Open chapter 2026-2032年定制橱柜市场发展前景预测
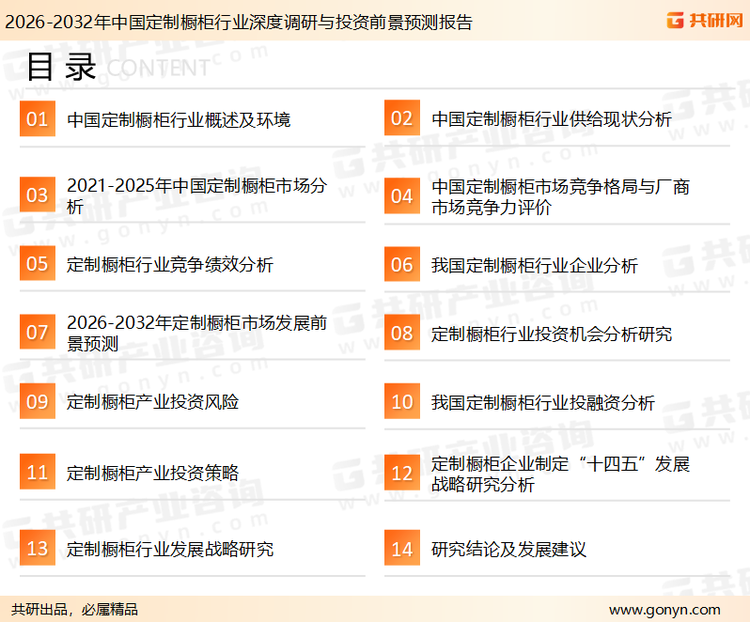Image resolution: width=750 pixels, height=622 pixels. coord(197,333)
